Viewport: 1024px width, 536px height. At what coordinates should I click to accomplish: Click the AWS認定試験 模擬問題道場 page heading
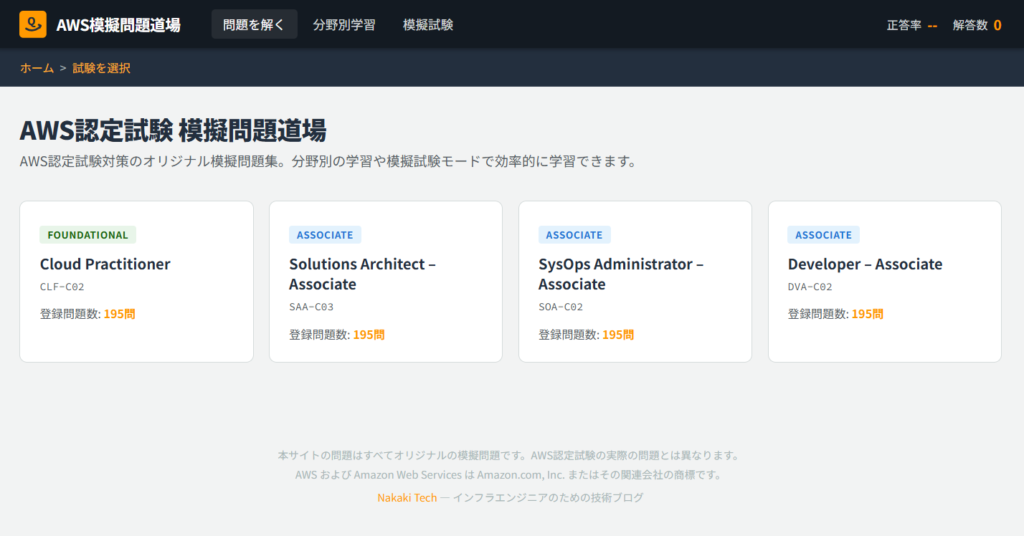click(x=173, y=130)
